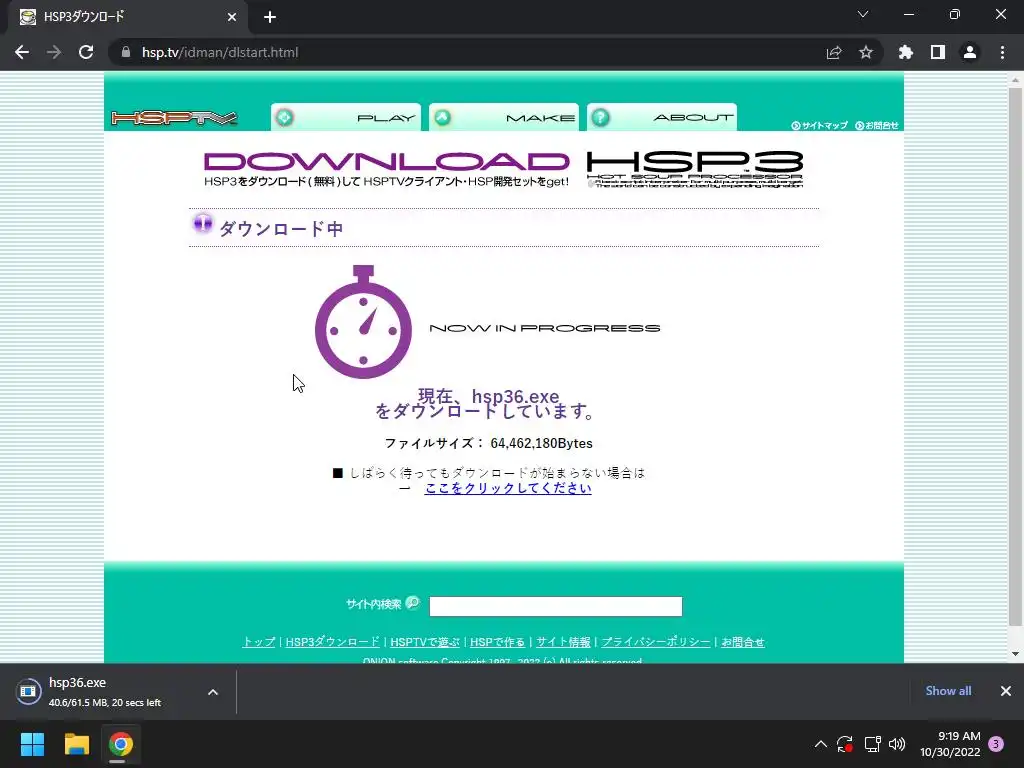Click the forward navigation arrow
Viewport: 1024px width, 768px height.
(x=54, y=52)
